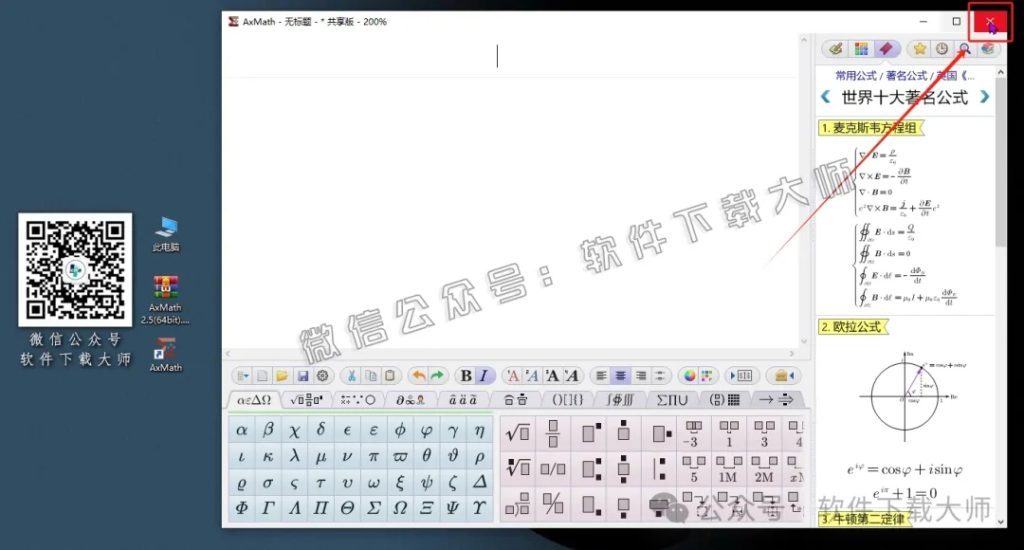Toggle bold formatting

(x=466, y=376)
